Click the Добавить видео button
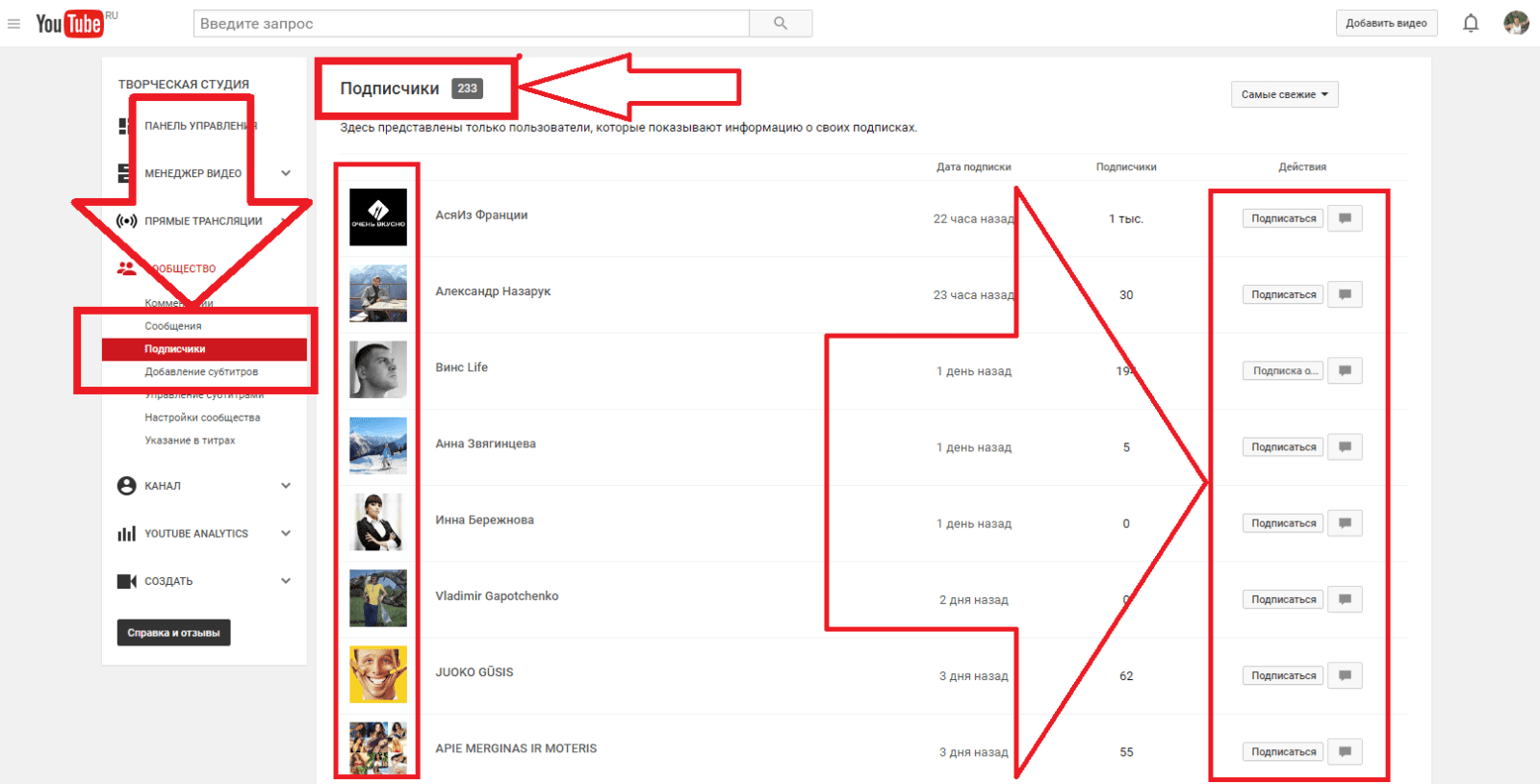The width and height of the screenshot is (1540, 784). pos(1386,23)
